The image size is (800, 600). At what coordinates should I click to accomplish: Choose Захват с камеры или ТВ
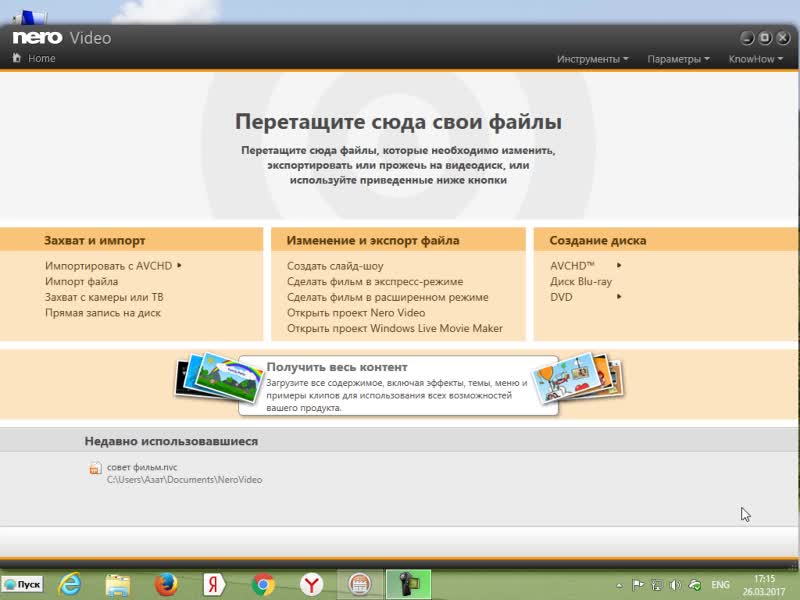click(104, 297)
